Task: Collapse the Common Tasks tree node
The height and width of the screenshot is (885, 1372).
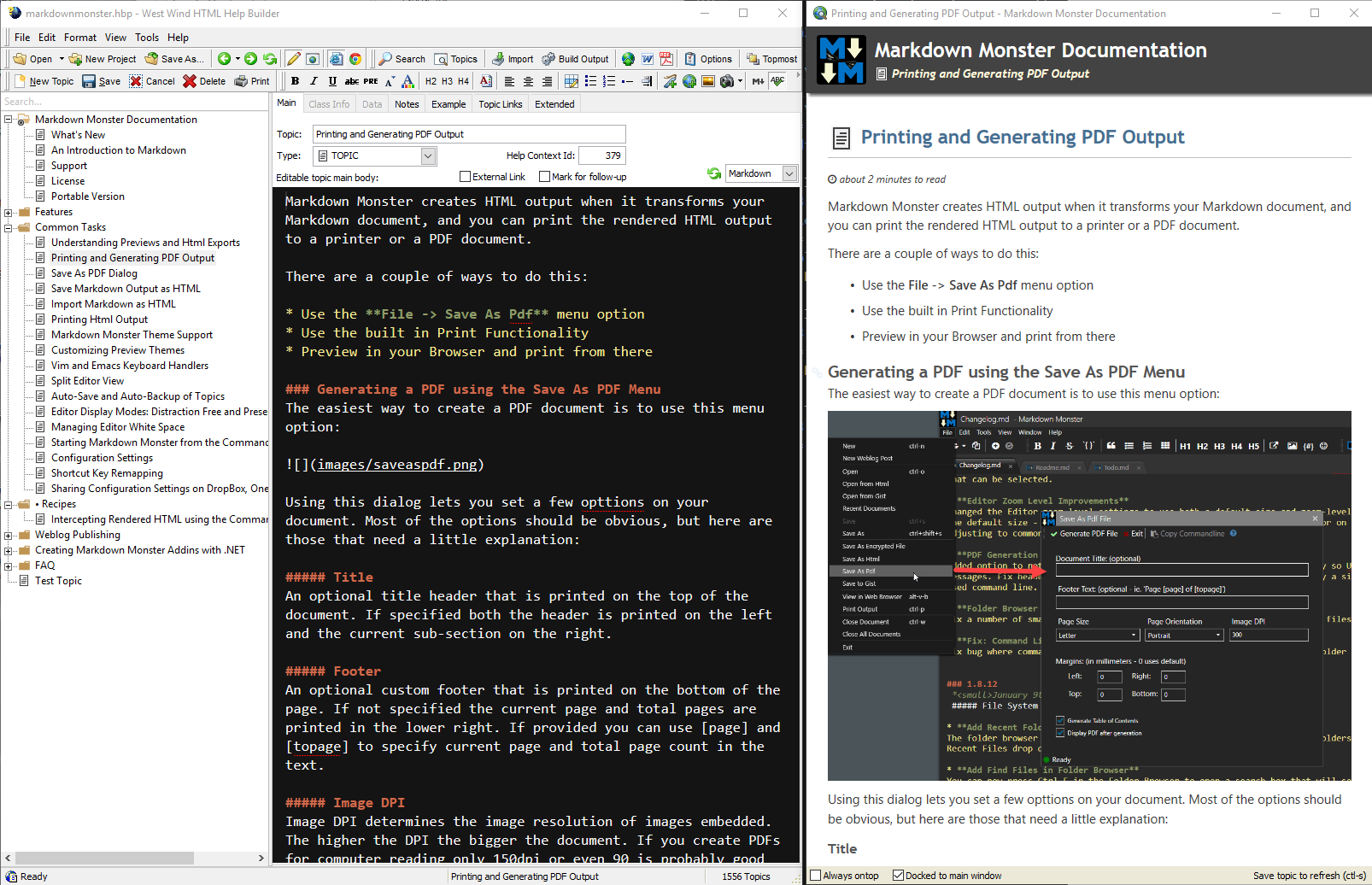Action: click(9, 227)
